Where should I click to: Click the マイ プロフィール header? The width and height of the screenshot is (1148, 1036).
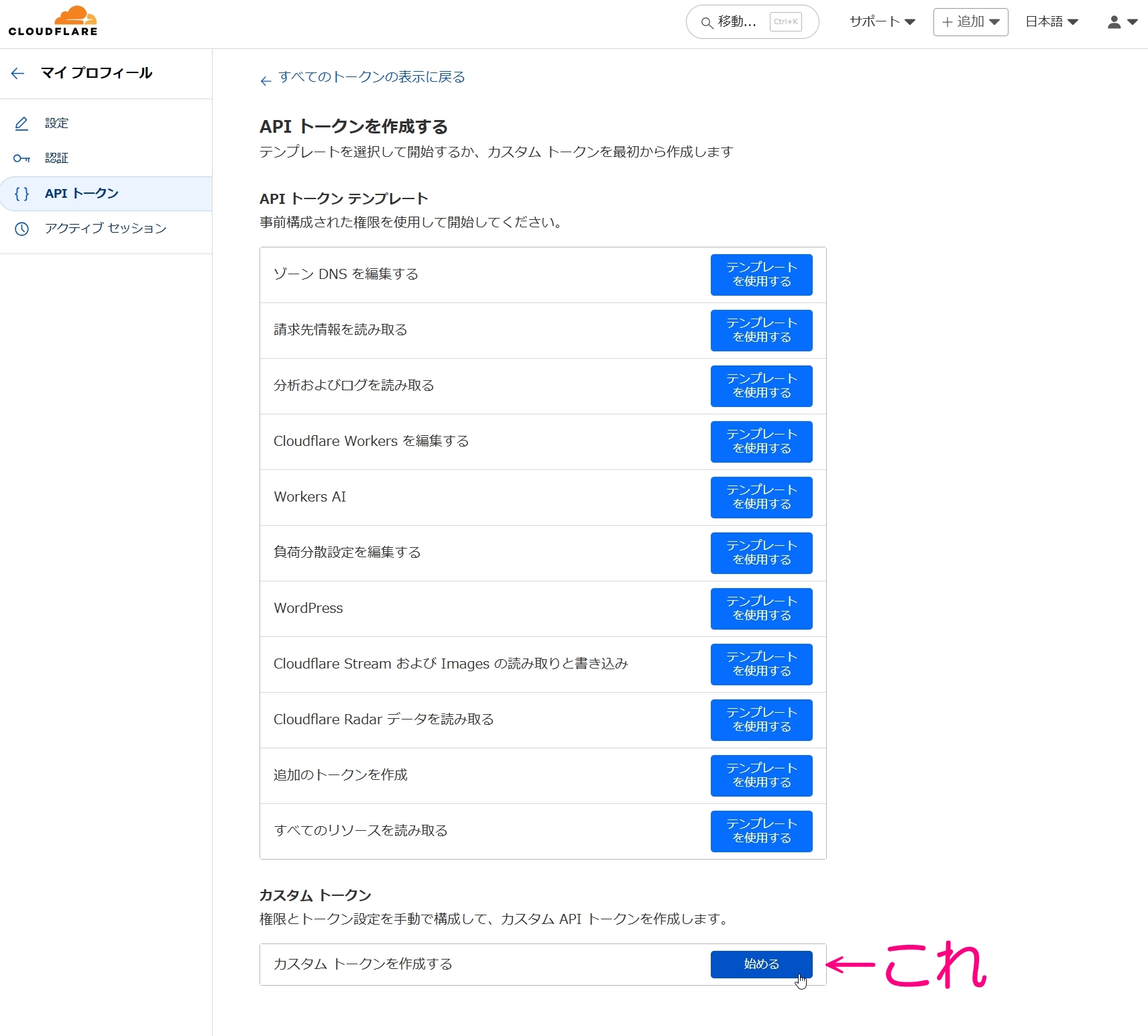pyautogui.click(x=97, y=73)
